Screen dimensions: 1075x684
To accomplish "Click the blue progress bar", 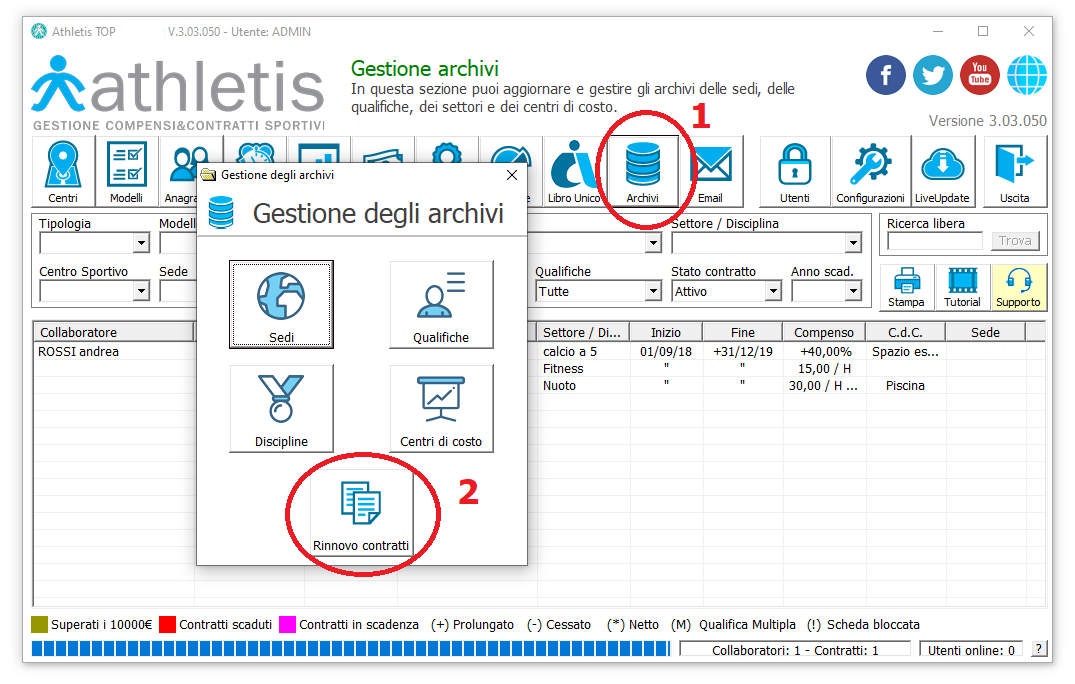I will point(350,648).
